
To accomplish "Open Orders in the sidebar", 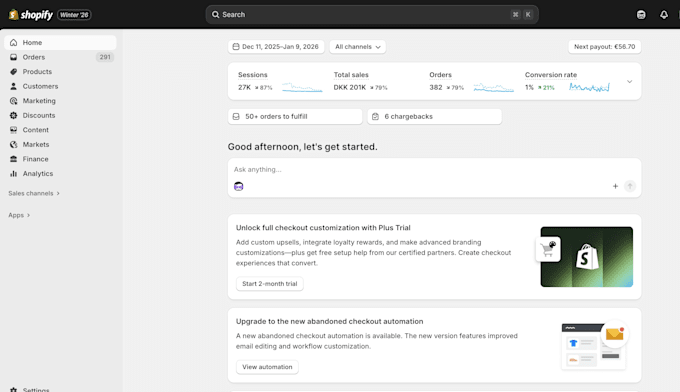I will [60, 57].
